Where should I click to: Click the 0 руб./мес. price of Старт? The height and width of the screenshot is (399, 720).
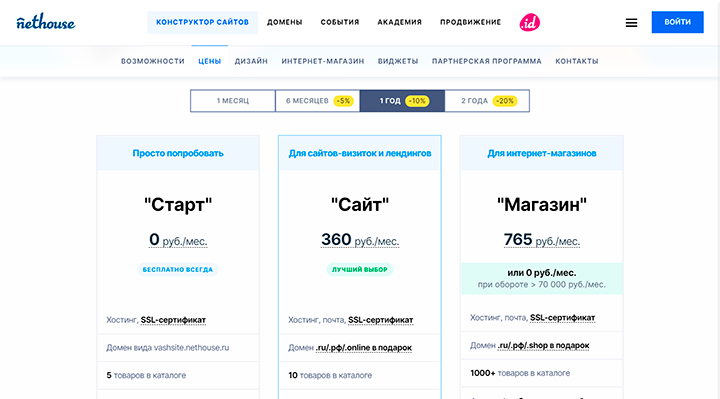point(178,240)
